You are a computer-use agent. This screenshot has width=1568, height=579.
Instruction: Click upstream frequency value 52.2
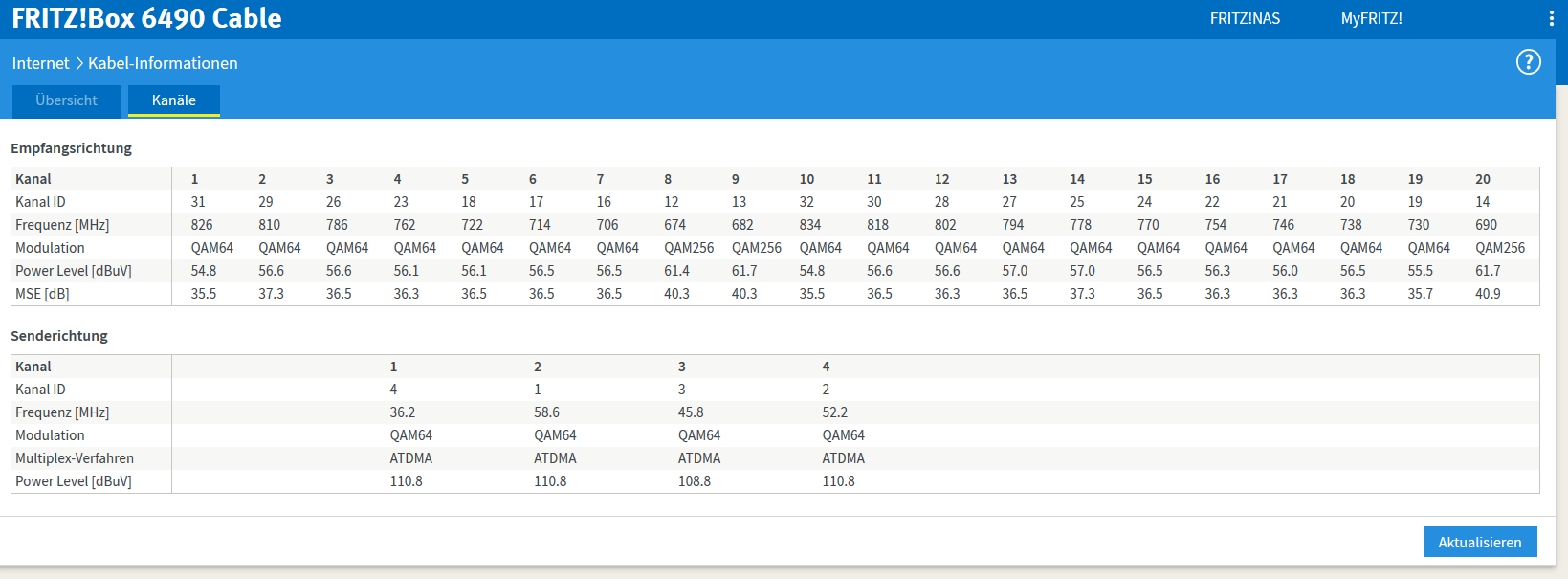pos(835,412)
